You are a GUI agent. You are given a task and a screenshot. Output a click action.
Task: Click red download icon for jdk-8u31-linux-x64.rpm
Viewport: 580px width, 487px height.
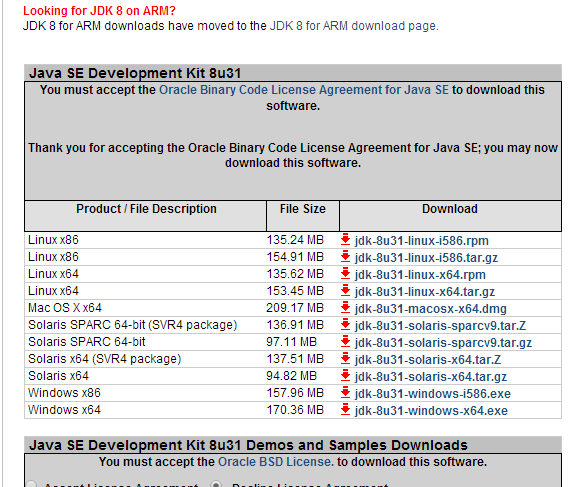[x=345, y=273]
